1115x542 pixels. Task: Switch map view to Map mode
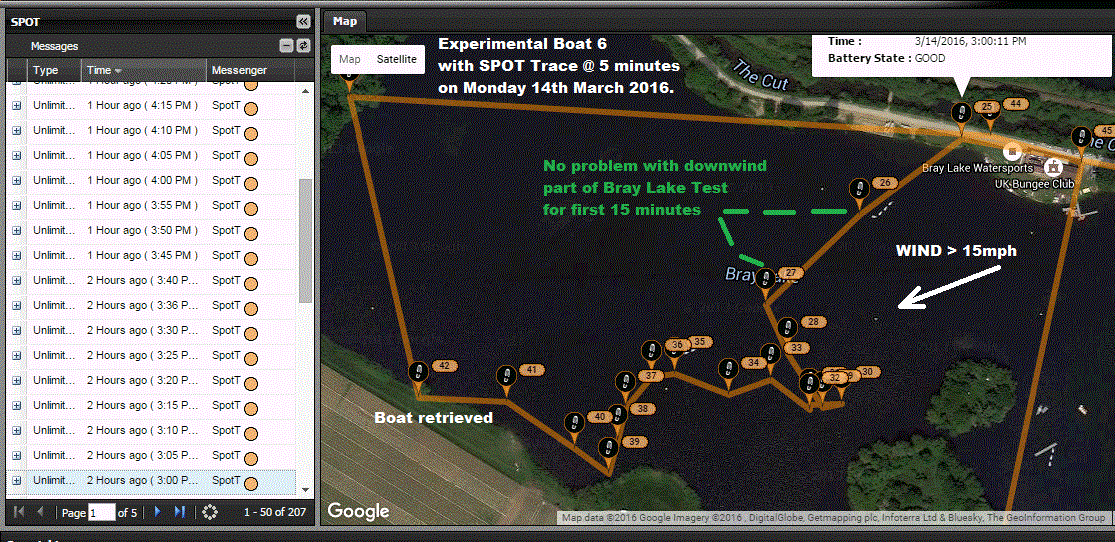click(349, 60)
